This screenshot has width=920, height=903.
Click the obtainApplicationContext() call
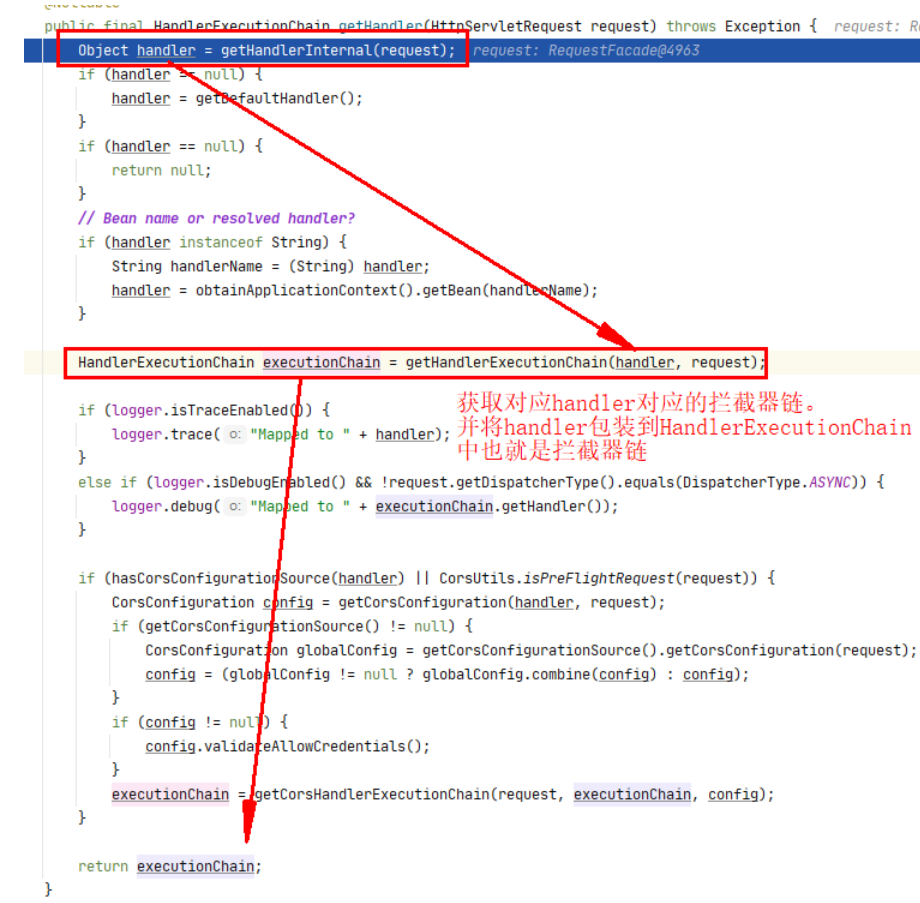tap(305, 290)
